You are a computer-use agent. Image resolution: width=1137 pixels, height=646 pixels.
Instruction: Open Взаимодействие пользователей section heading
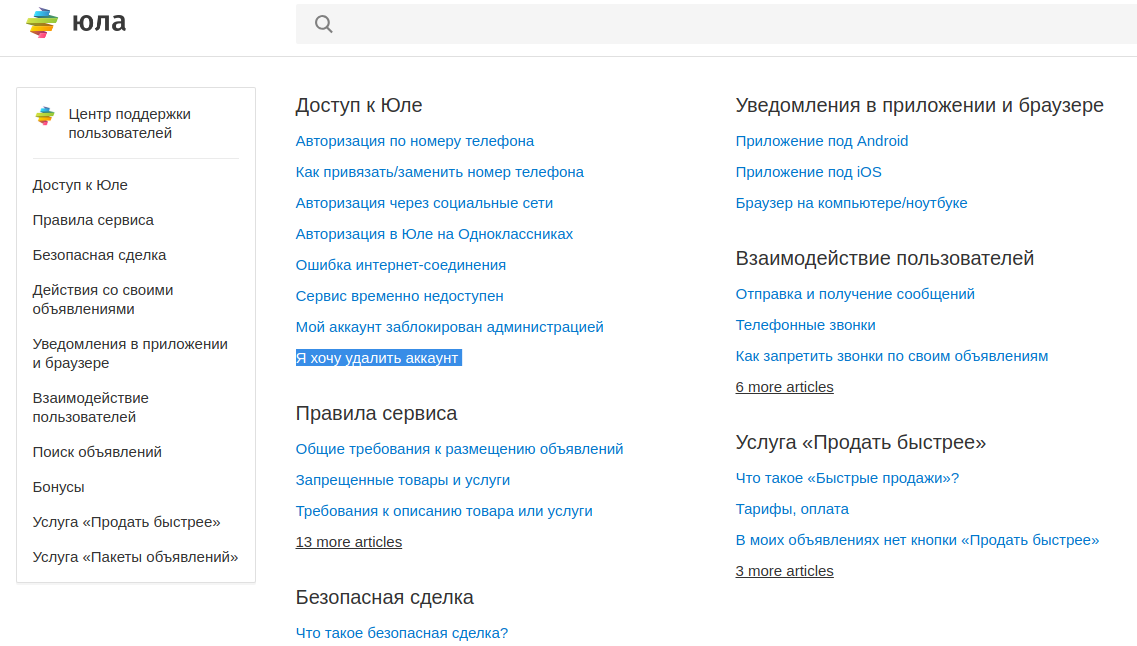[885, 258]
